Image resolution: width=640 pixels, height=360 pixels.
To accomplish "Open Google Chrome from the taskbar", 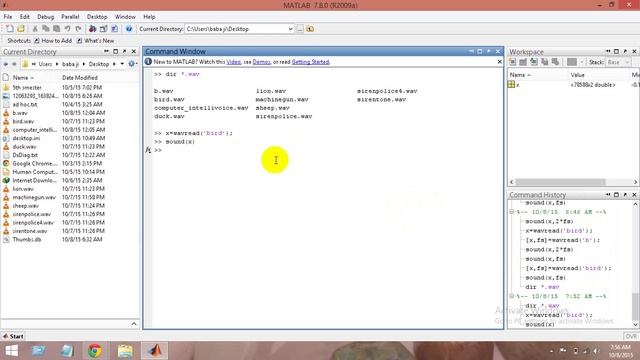I will point(95,351).
